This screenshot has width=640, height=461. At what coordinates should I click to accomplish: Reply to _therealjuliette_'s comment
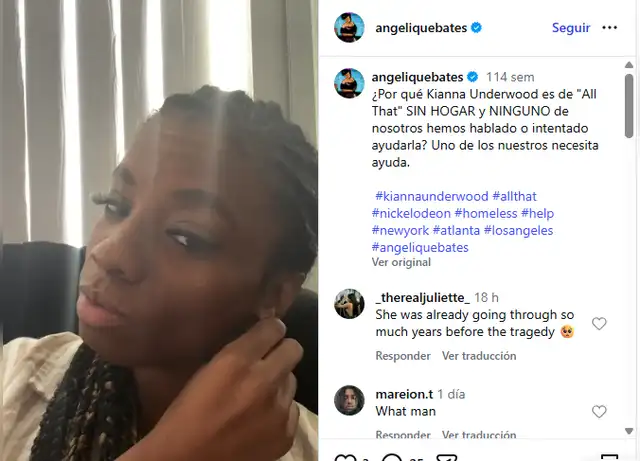[403, 356]
